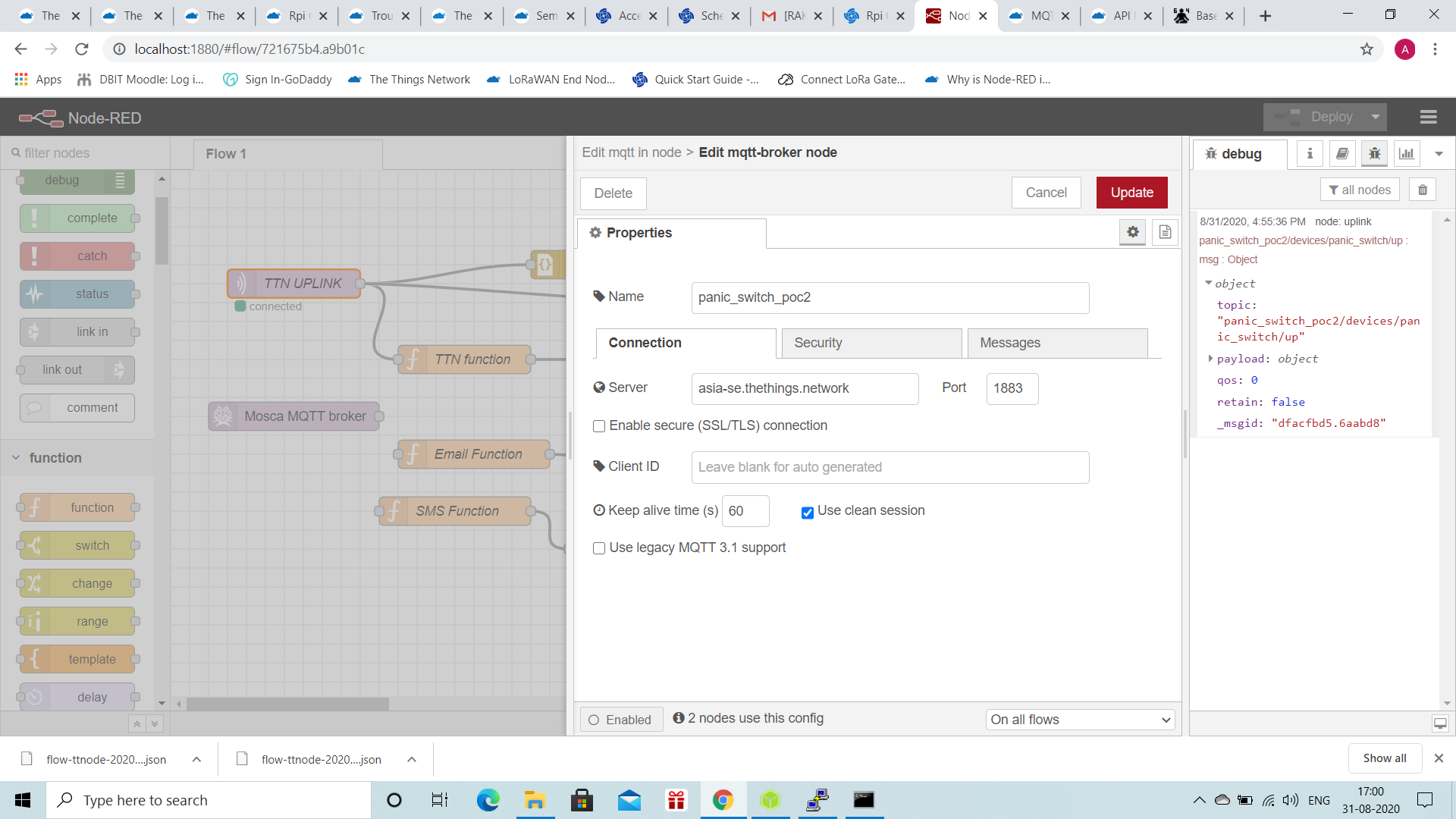Viewport: 1456px width, 819px height.
Task: Bookmark this page with star icon
Action: coord(1367,49)
